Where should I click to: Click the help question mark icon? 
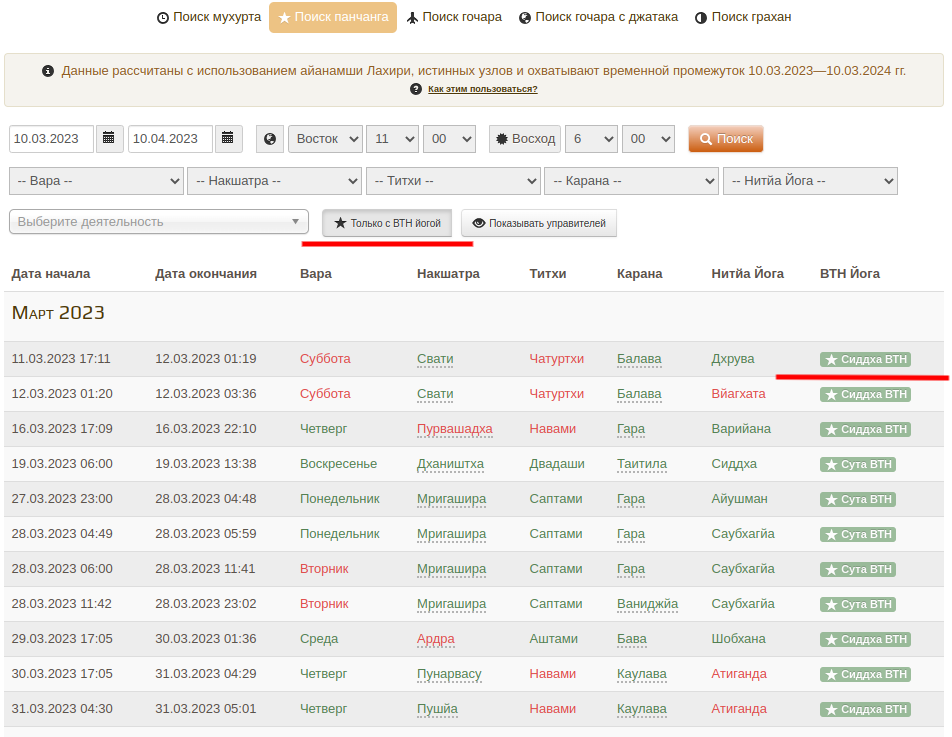[x=416, y=89]
